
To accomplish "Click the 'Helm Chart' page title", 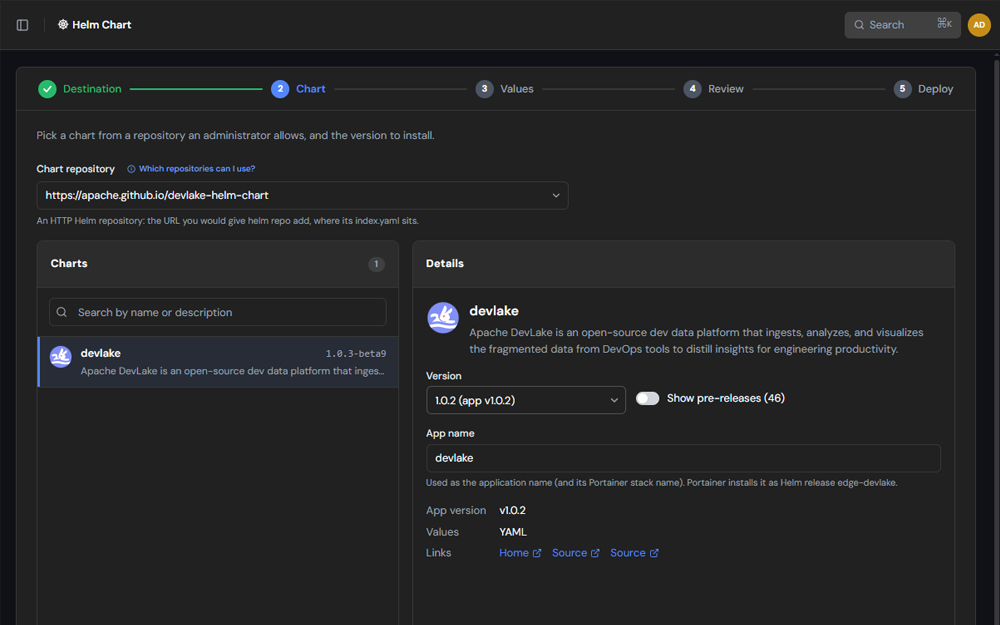I will click(x=101, y=25).
